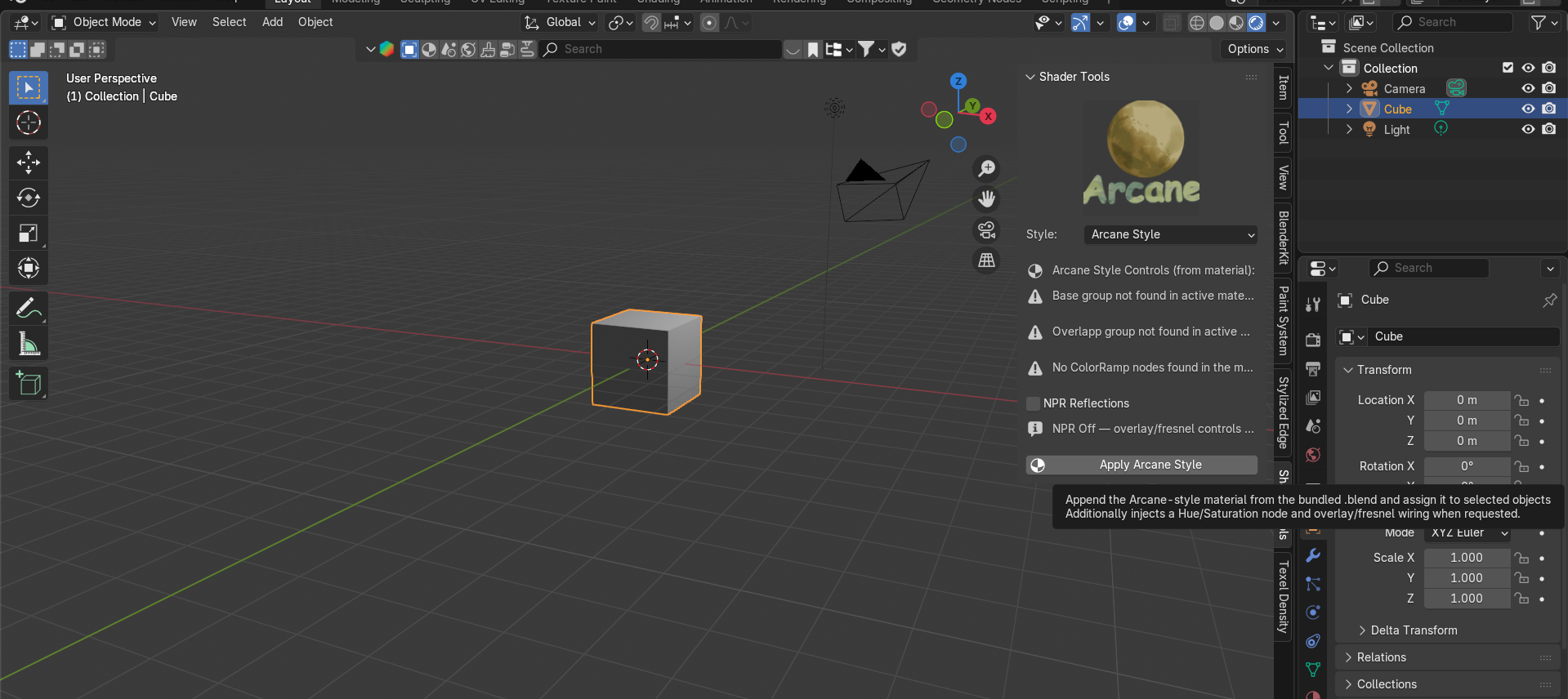Hide Light in viewport via eye icon
1568x699 pixels.
point(1528,129)
